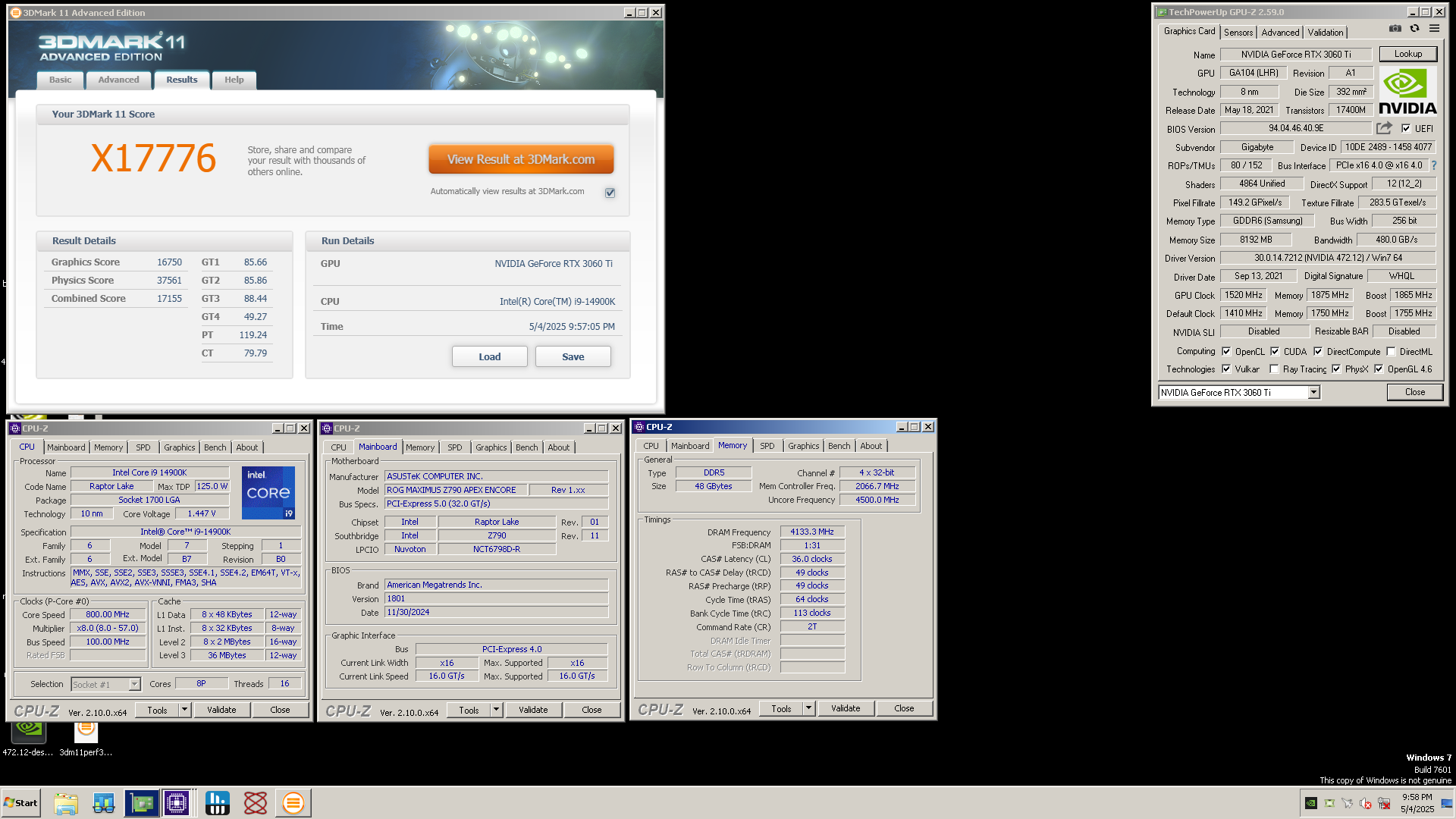Click the 3DMark 11 title bar app icon
The image size is (1456, 819).
coord(15,13)
